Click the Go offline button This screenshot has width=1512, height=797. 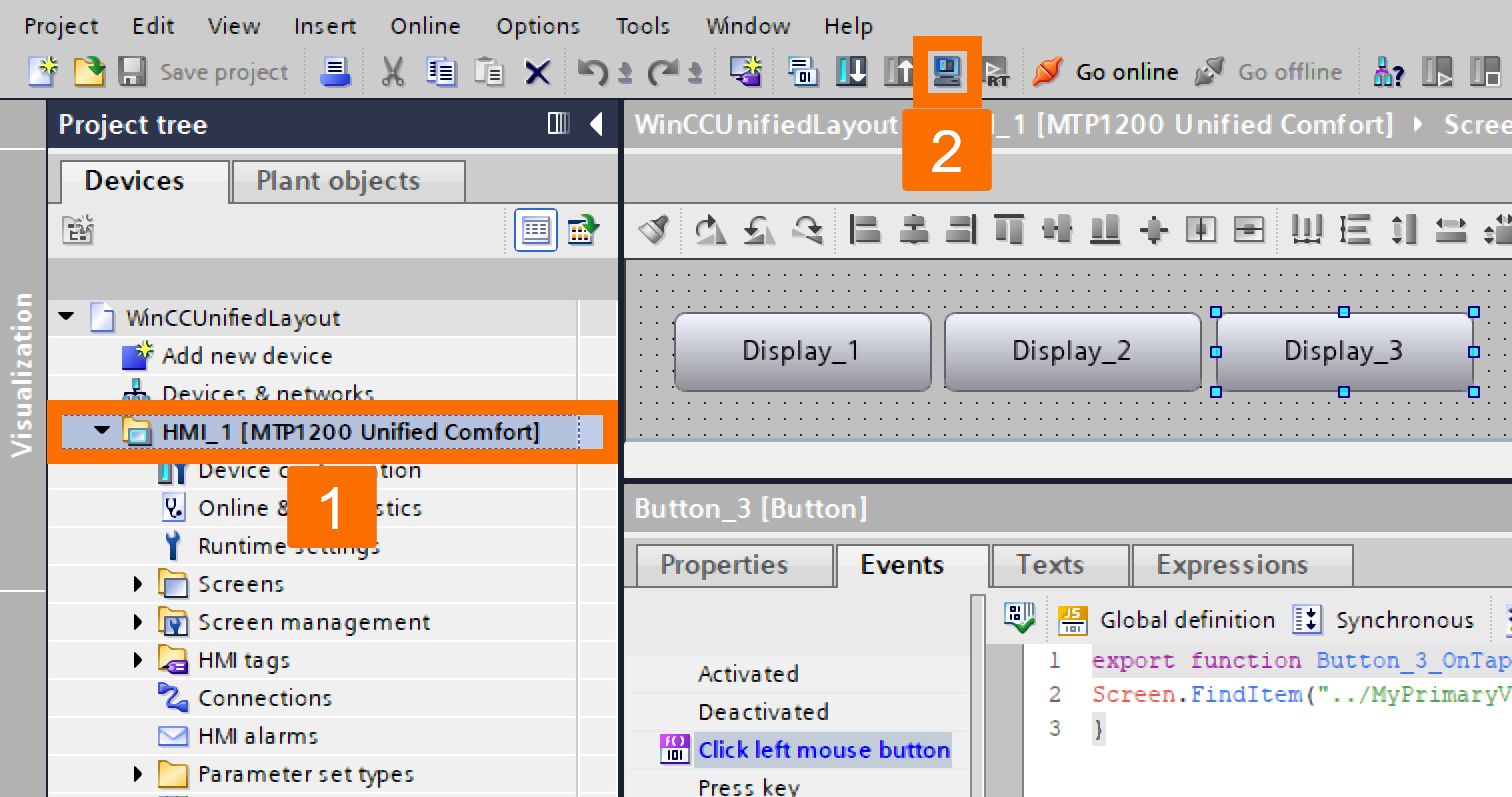point(1268,72)
